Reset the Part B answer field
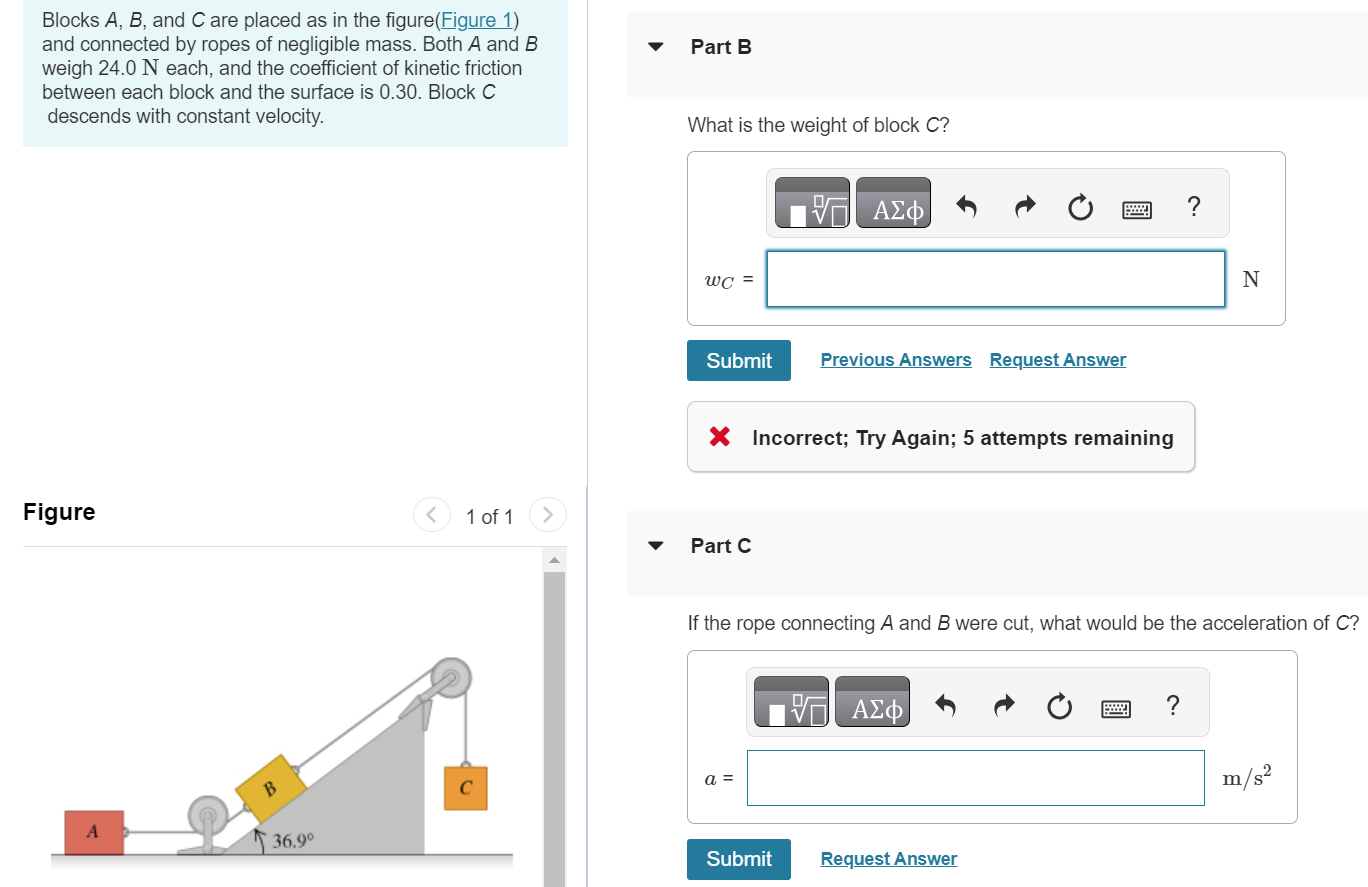1368x887 pixels. click(x=1080, y=206)
